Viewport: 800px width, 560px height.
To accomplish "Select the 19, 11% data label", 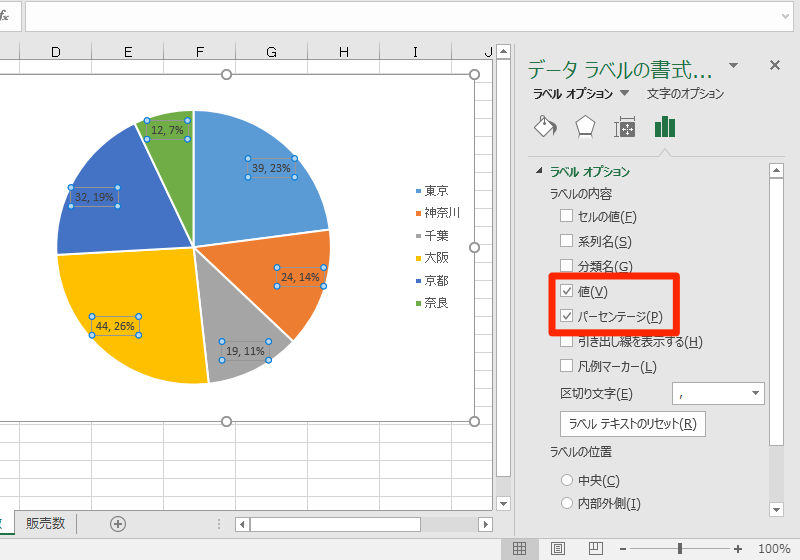I will pyautogui.click(x=245, y=351).
